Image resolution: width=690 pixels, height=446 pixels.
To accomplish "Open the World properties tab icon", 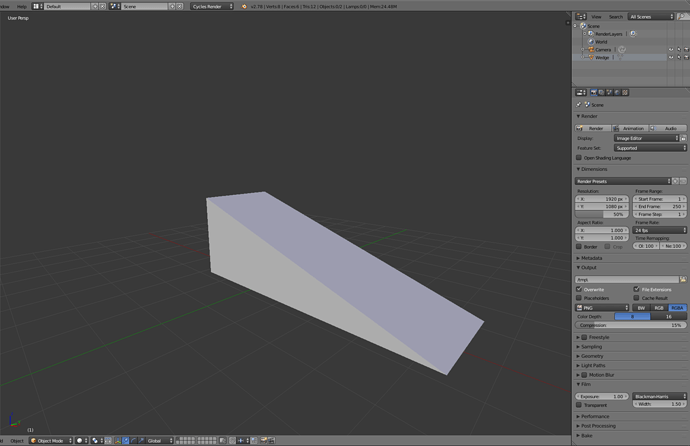I will click(617, 92).
